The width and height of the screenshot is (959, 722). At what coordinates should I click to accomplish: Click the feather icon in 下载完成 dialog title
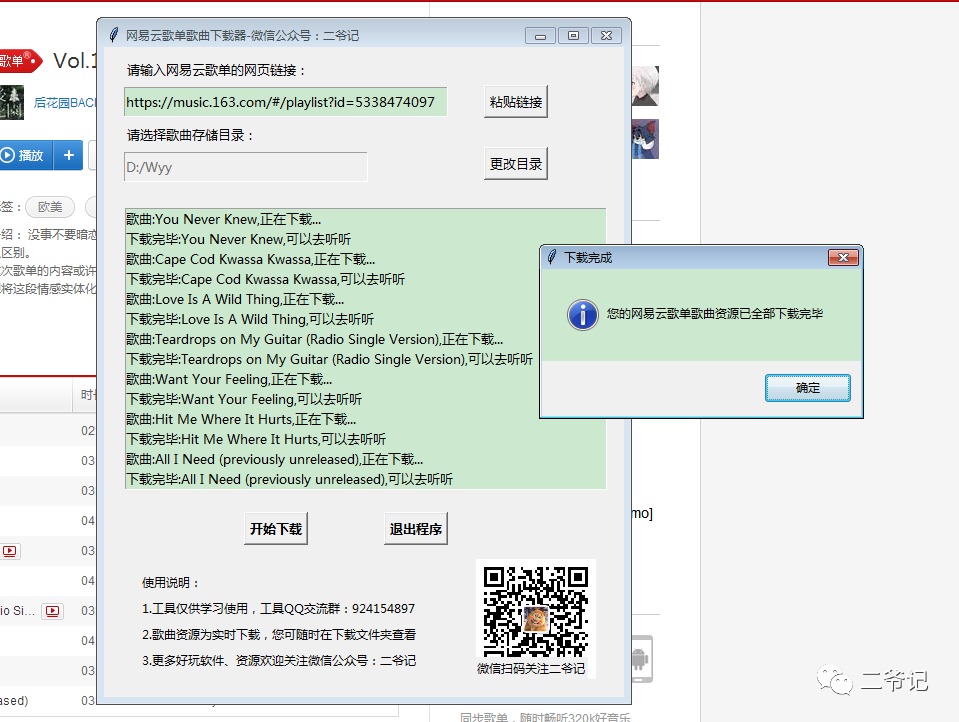click(552, 257)
